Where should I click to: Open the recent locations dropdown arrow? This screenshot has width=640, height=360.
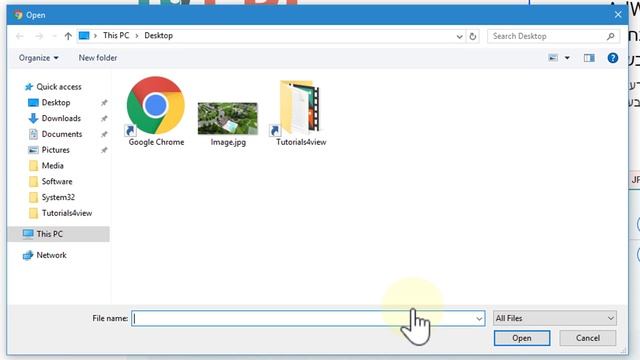pos(54,36)
